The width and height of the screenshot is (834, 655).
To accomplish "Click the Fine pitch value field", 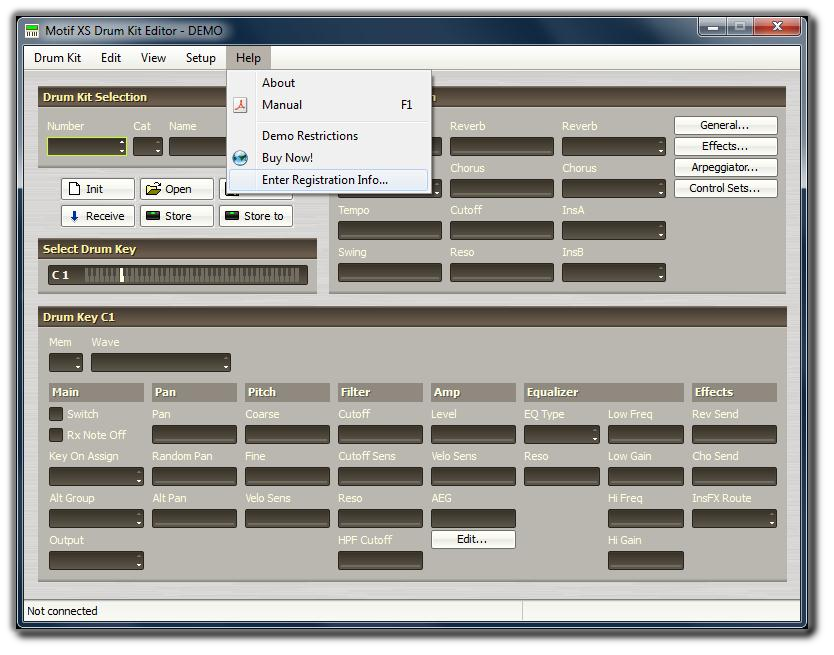I will (287, 477).
